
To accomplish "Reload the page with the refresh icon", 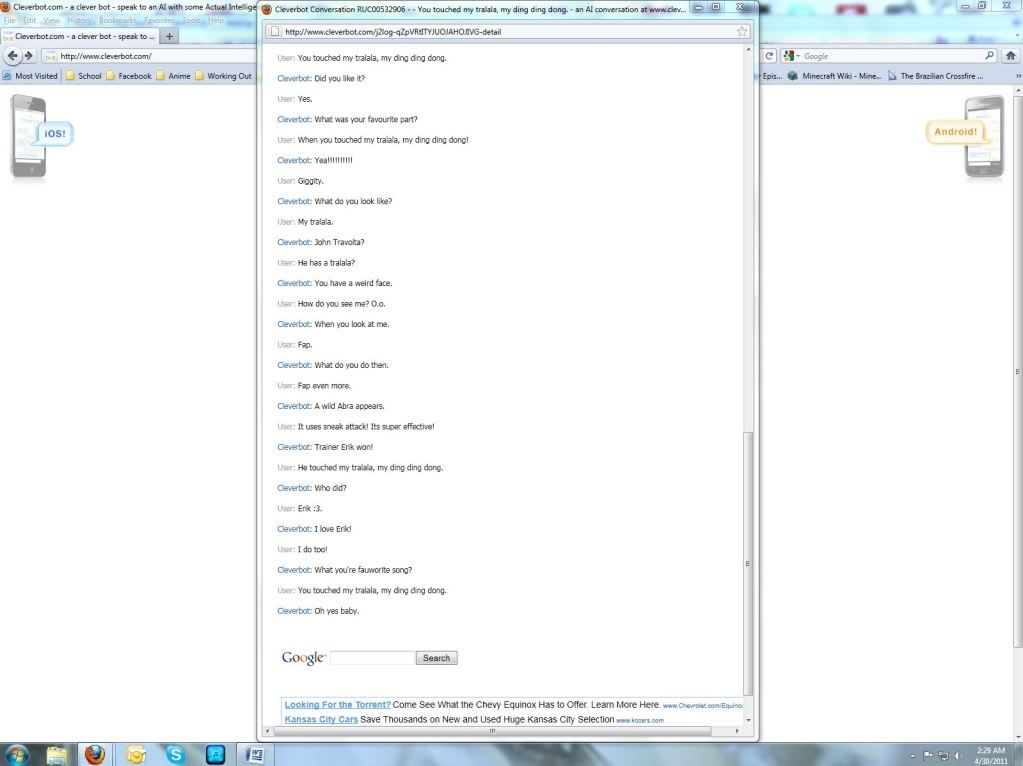I will [x=770, y=56].
